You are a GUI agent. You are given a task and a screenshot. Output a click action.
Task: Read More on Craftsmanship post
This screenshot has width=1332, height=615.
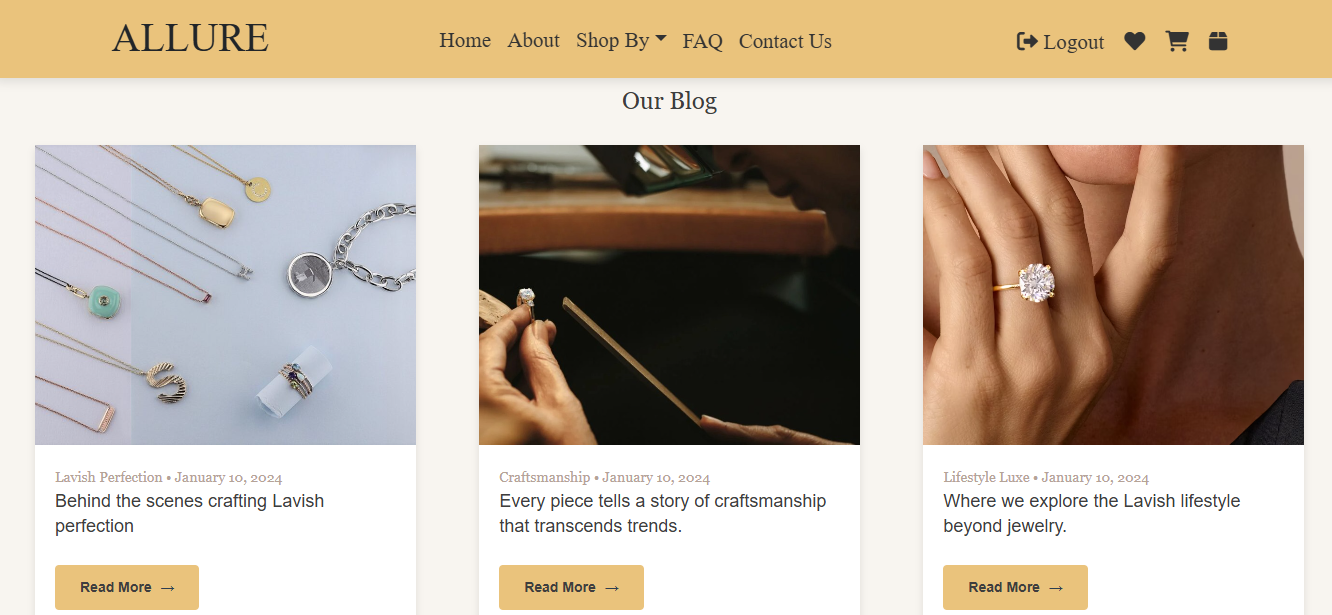[571, 587]
